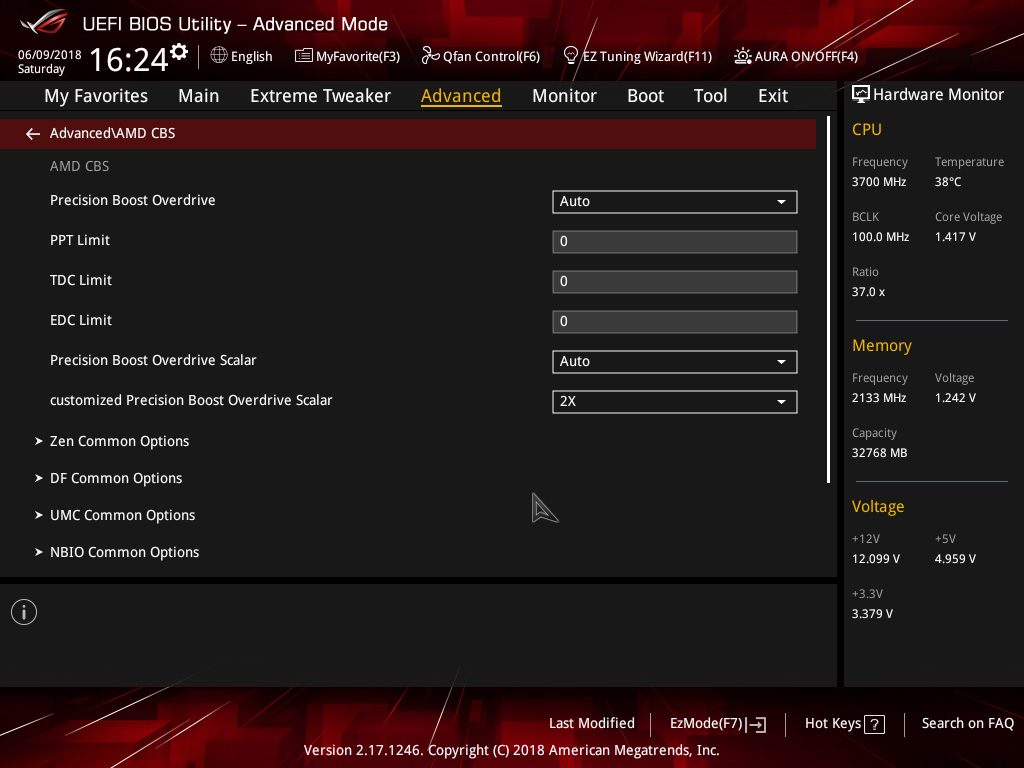Click the Hot Keys question mark icon
Image resolution: width=1024 pixels, height=768 pixels.
[x=874, y=724]
